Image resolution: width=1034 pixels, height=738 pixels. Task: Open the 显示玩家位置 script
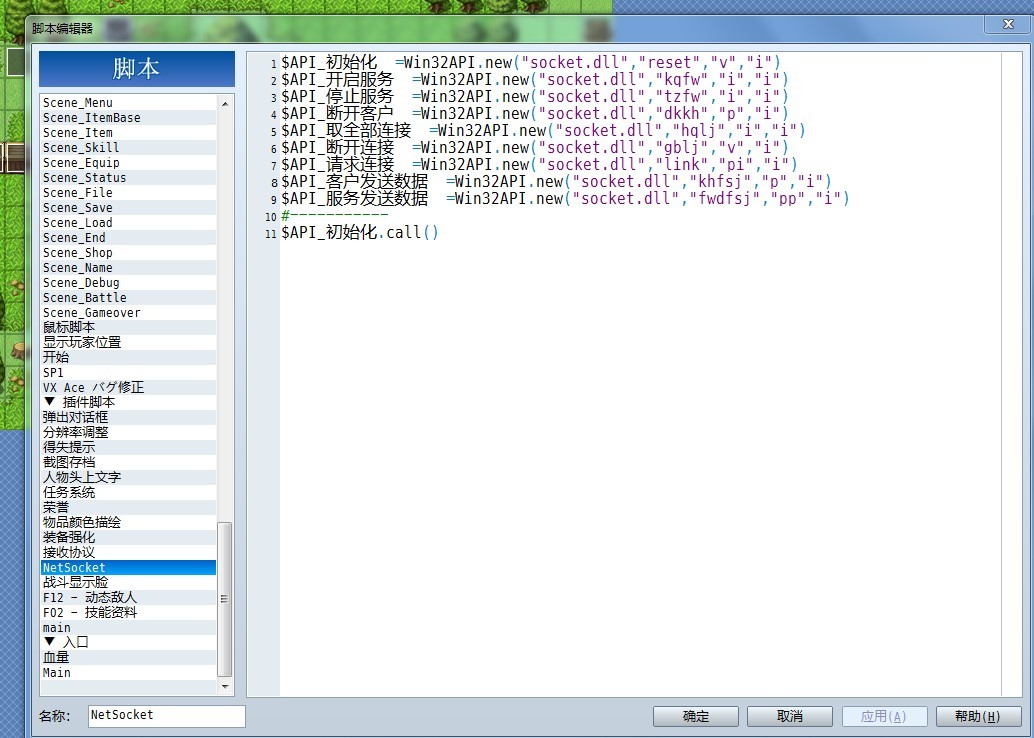point(129,343)
